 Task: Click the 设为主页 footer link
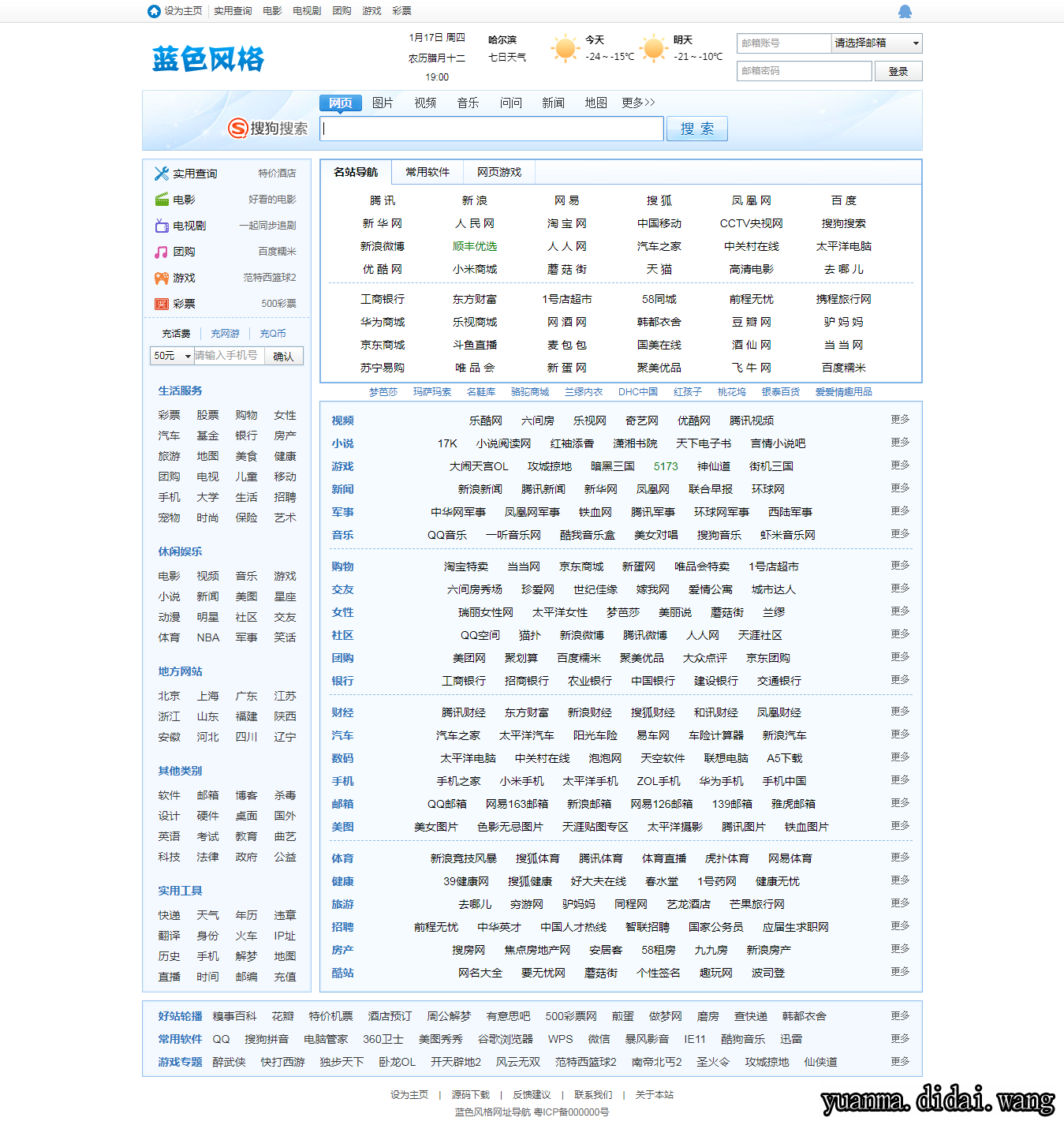coord(409,1095)
